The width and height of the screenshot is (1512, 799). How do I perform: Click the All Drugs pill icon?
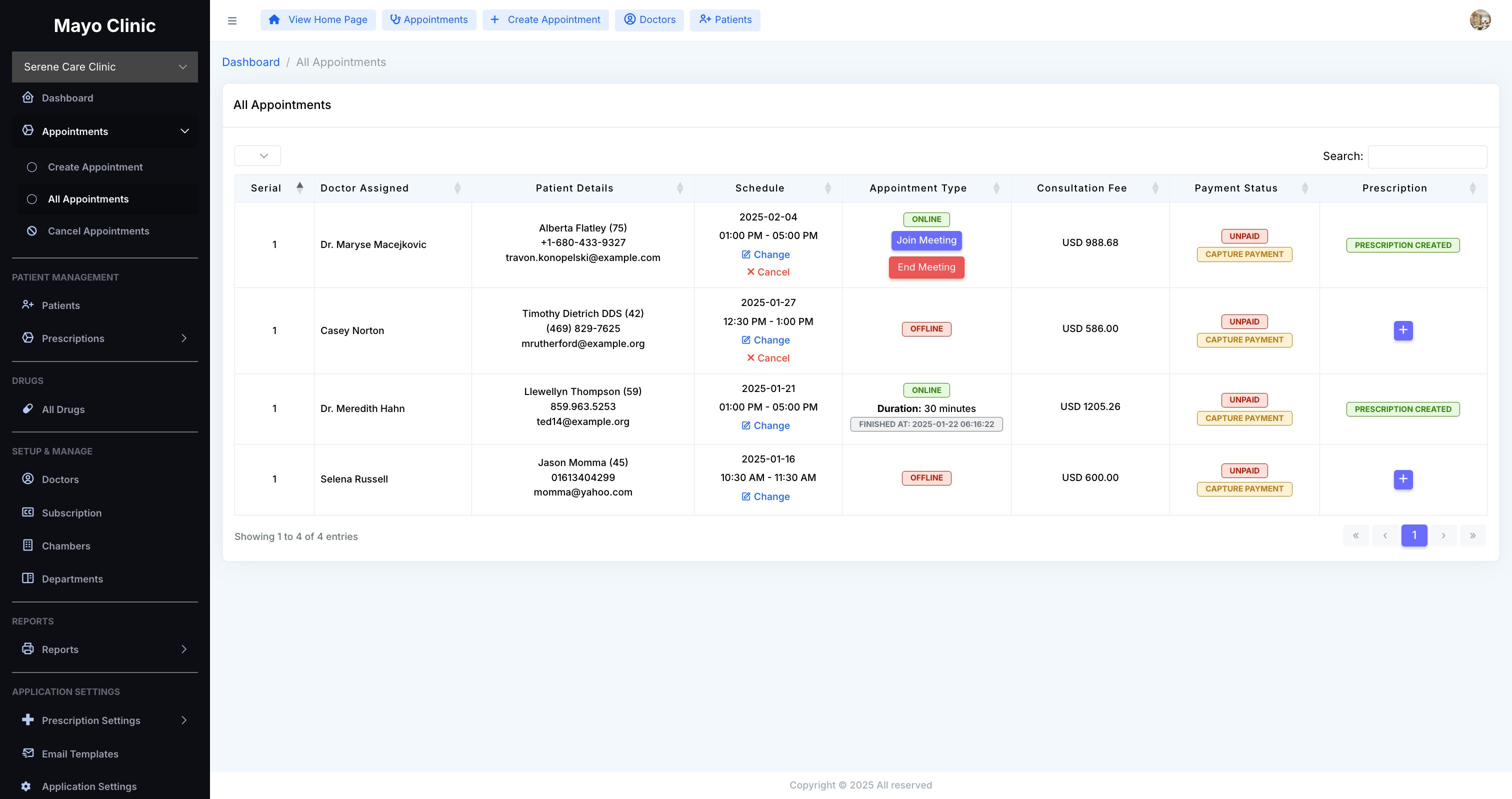point(27,408)
